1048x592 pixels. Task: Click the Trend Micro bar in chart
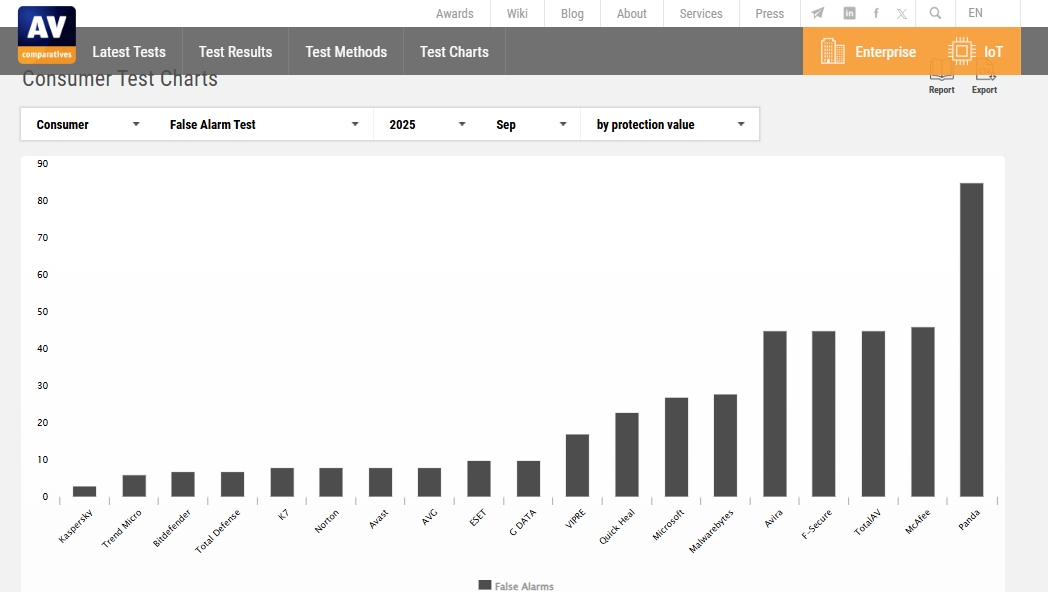click(134, 486)
